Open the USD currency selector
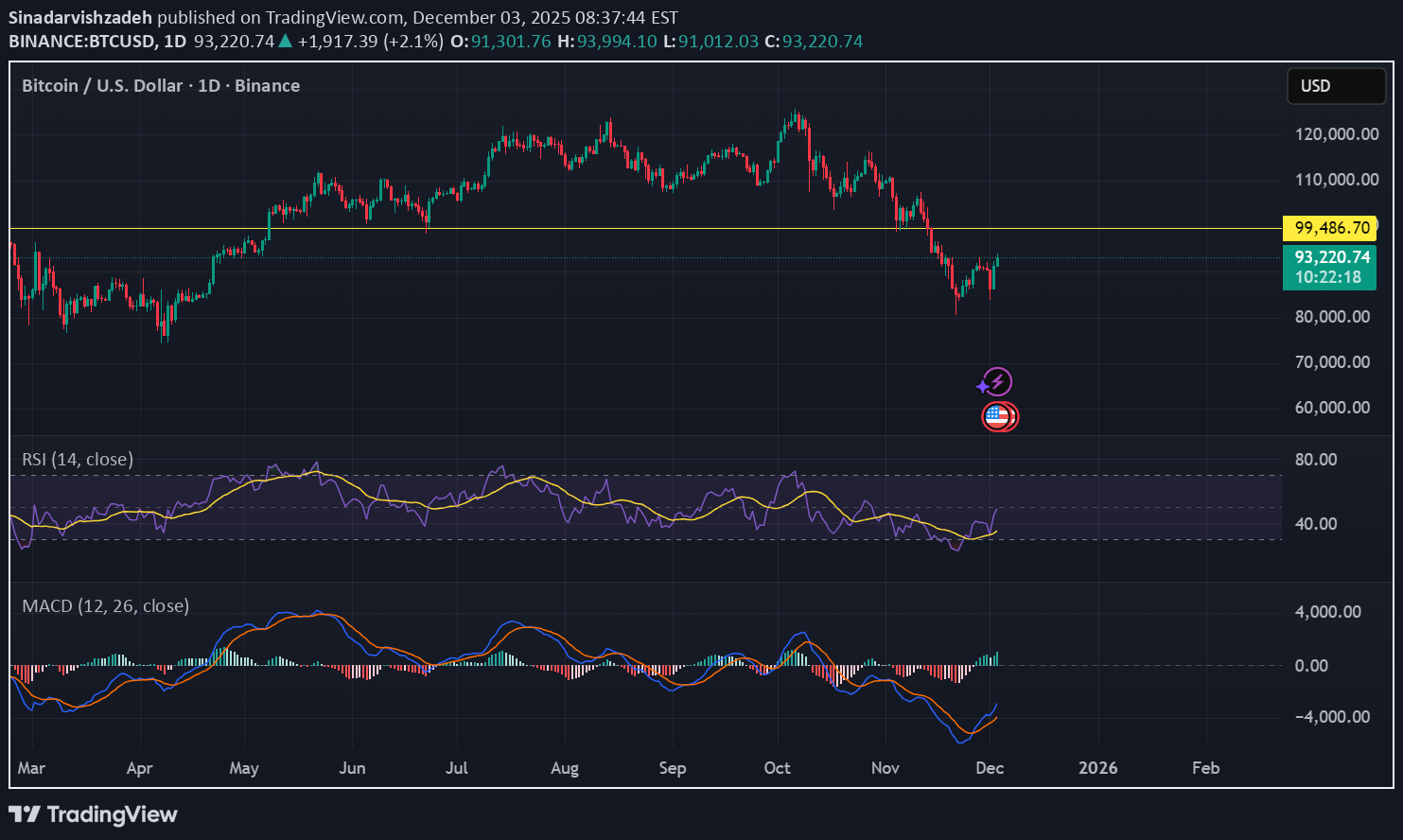Image resolution: width=1403 pixels, height=840 pixels. pyautogui.click(x=1336, y=85)
